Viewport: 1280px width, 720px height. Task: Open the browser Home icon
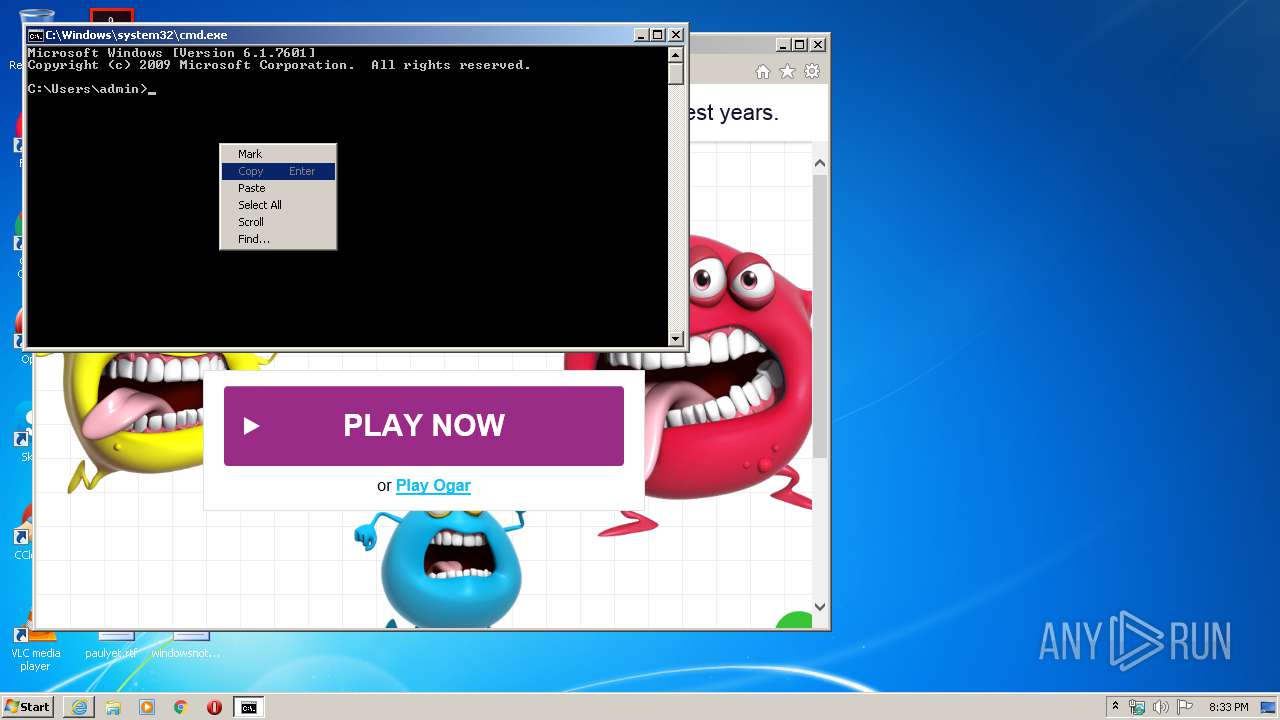click(763, 72)
